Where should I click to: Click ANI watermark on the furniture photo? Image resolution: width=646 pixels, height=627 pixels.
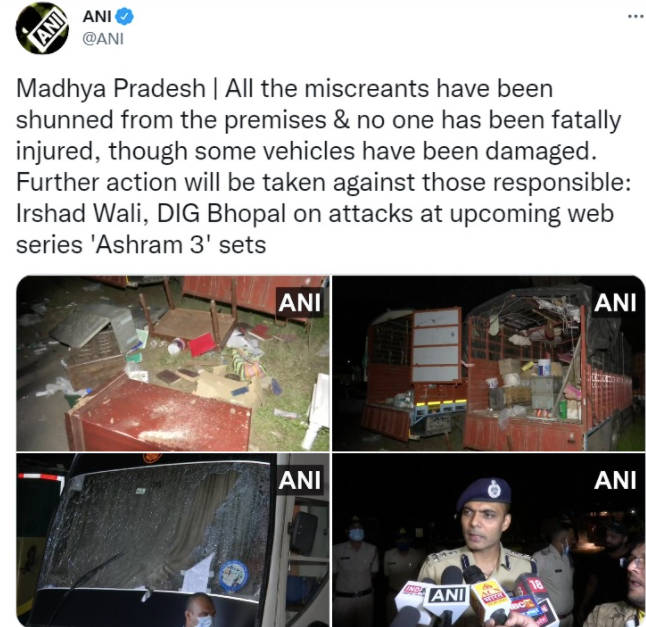(300, 303)
